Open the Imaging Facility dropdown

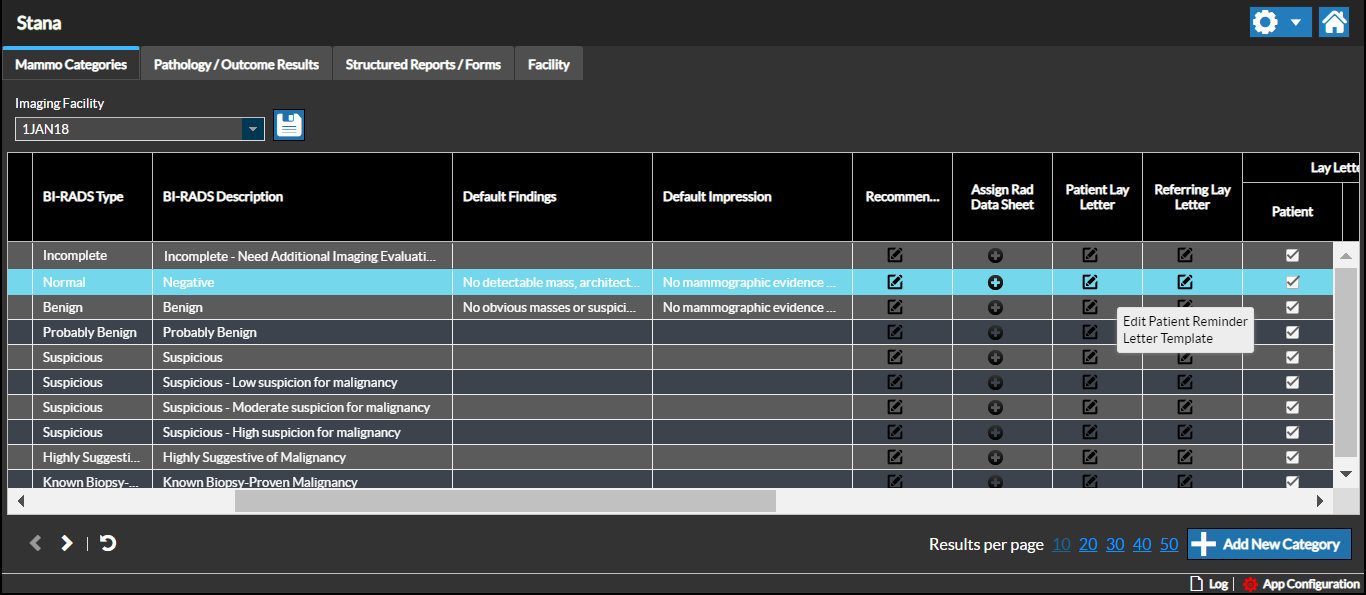253,129
